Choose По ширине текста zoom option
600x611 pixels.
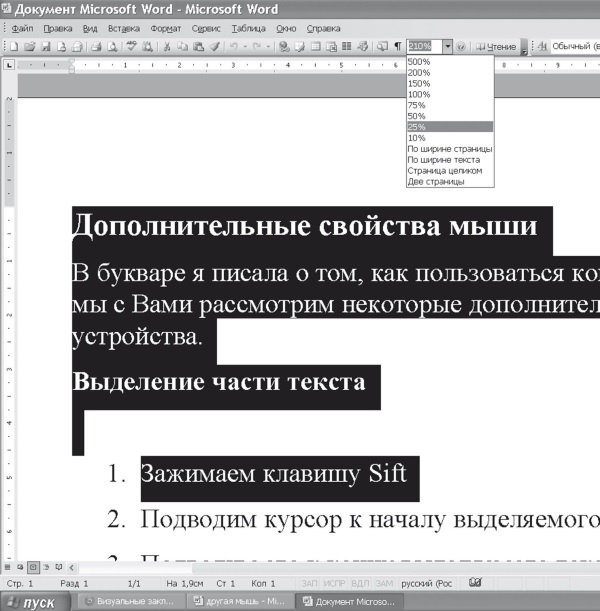pyautogui.click(x=450, y=160)
